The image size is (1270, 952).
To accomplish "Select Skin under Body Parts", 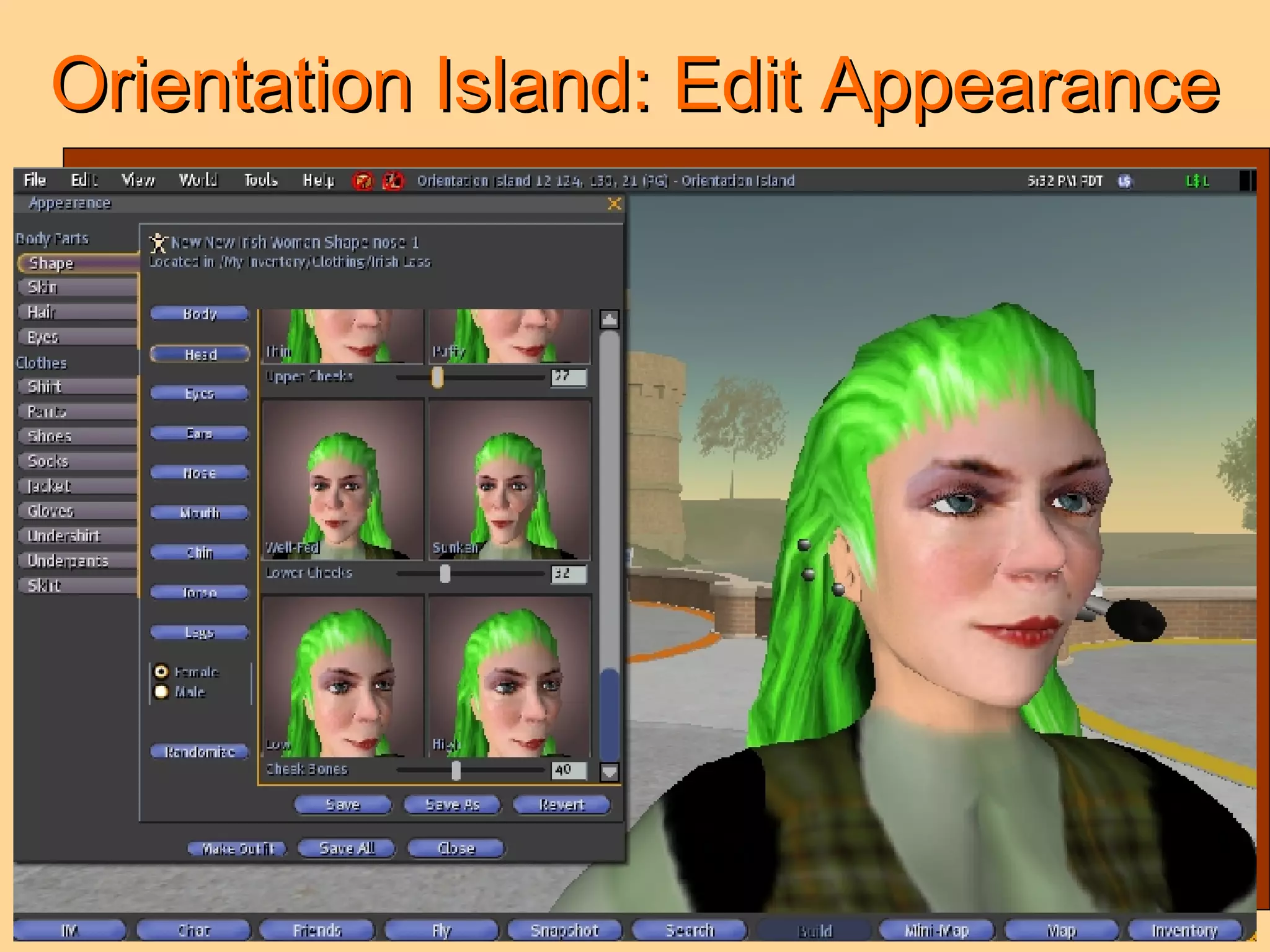I will coord(78,287).
